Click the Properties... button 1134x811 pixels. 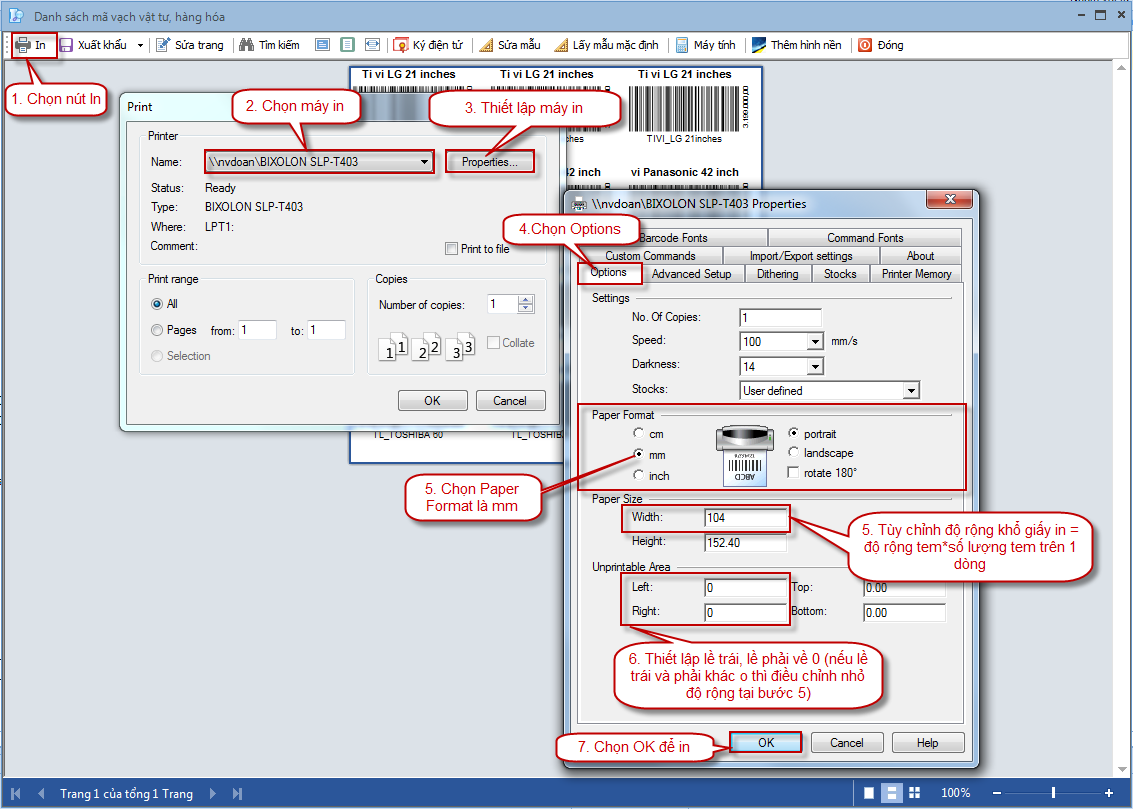pyautogui.click(x=489, y=162)
